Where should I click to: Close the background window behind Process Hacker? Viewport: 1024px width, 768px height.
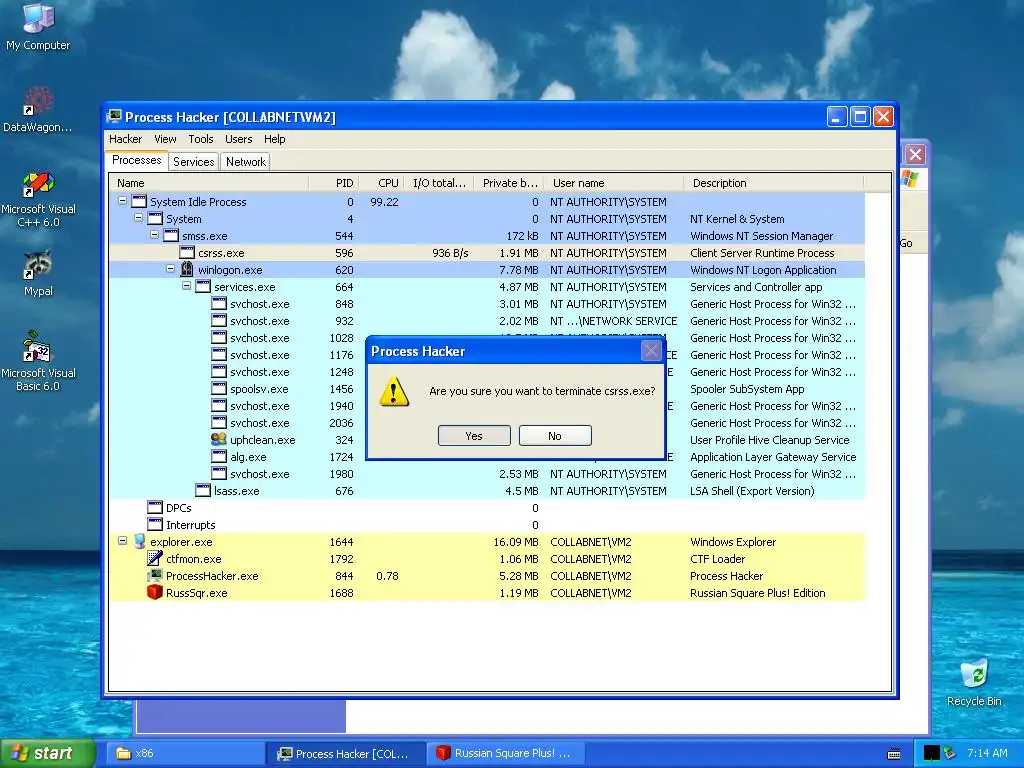(915, 155)
